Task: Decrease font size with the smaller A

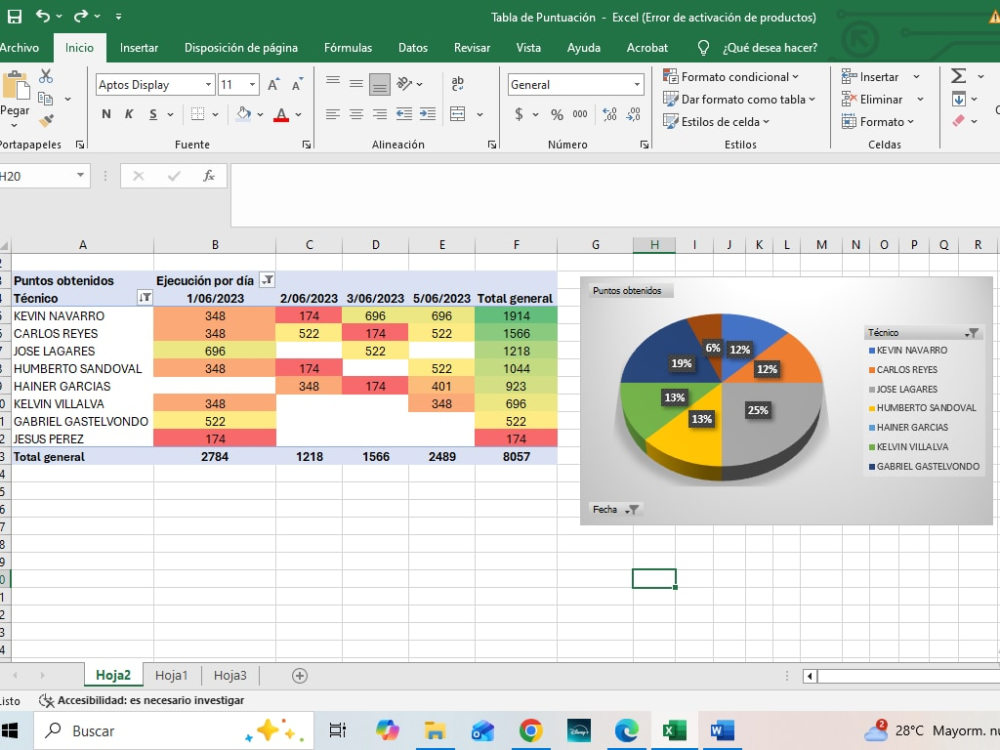Action: pyautogui.click(x=297, y=85)
